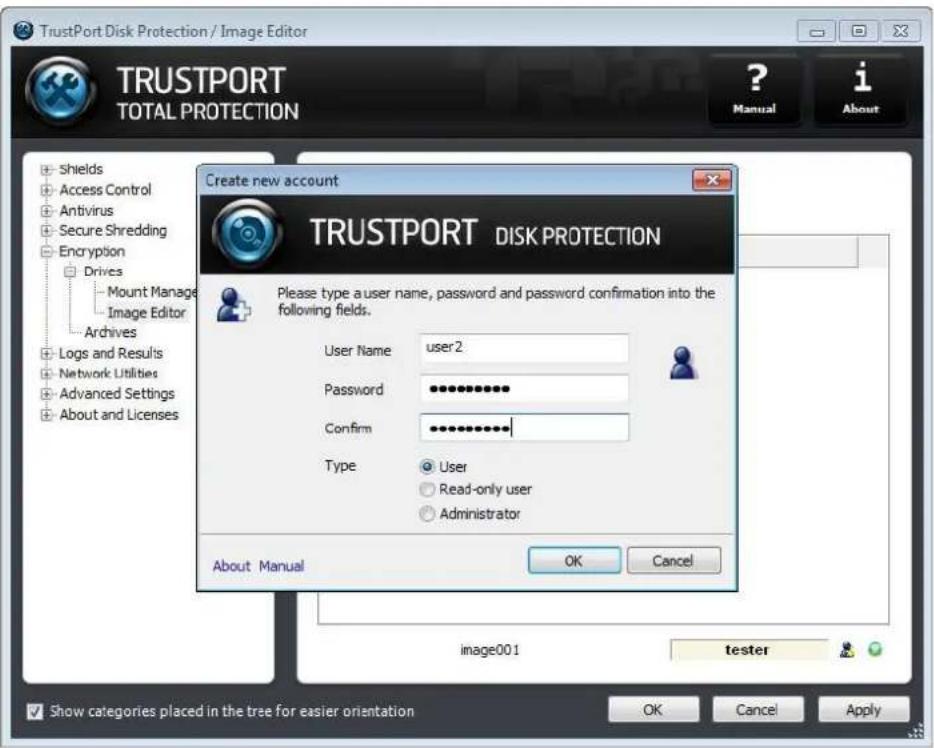This screenshot has width=934, height=748.
Task: Click the user account icon next to tester
Action: coord(846,650)
